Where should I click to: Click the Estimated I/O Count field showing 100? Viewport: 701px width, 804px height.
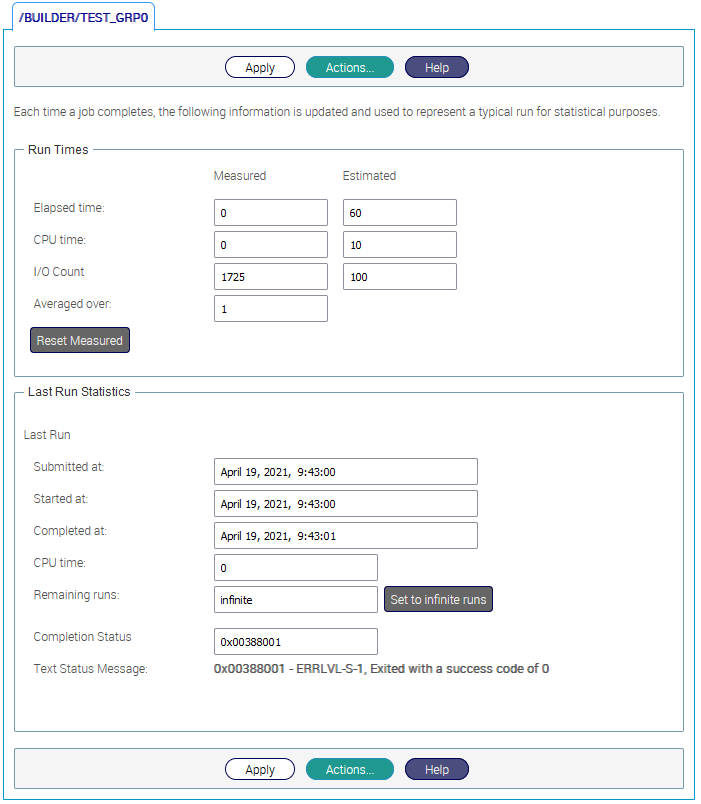click(x=399, y=277)
